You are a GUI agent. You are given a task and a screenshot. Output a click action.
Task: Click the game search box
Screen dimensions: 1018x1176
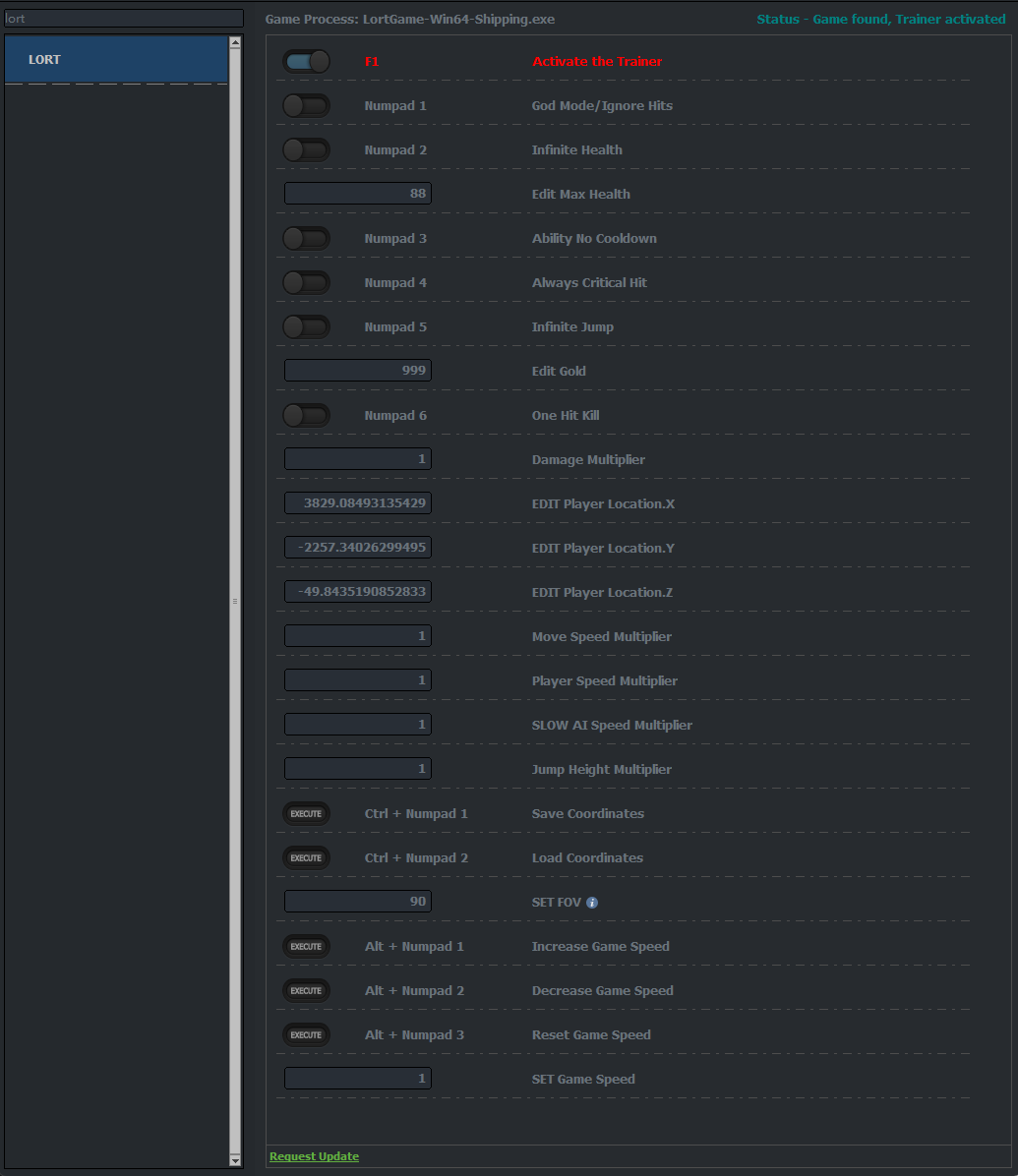123,19
